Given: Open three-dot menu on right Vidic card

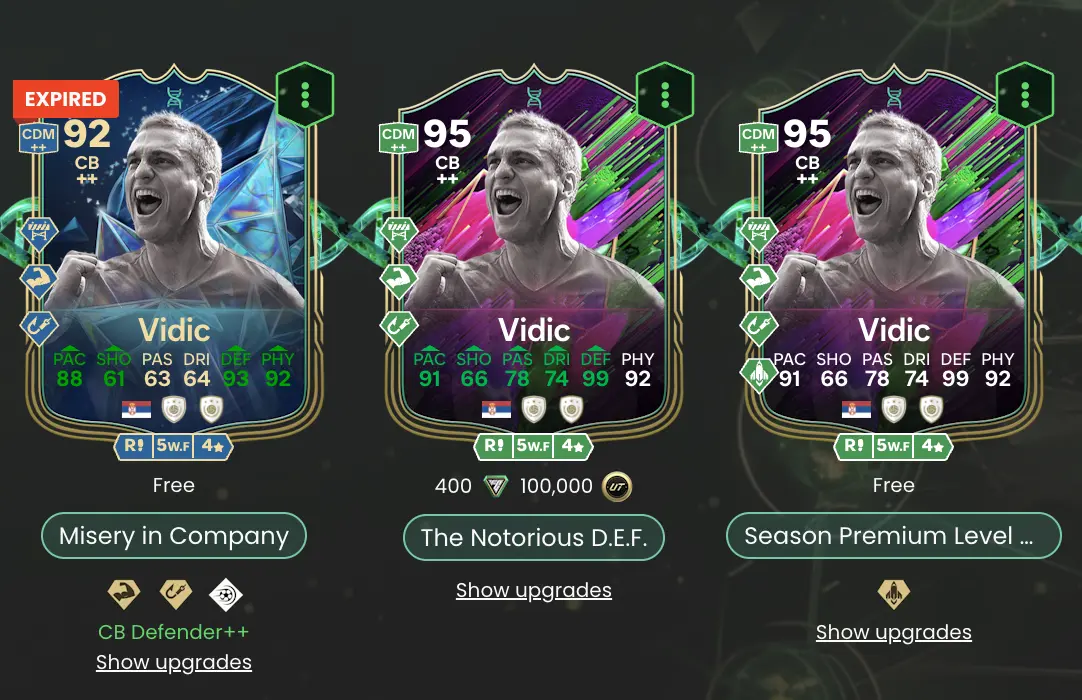Looking at the screenshot, I should pyautogui.click(x=1025, y=95).
